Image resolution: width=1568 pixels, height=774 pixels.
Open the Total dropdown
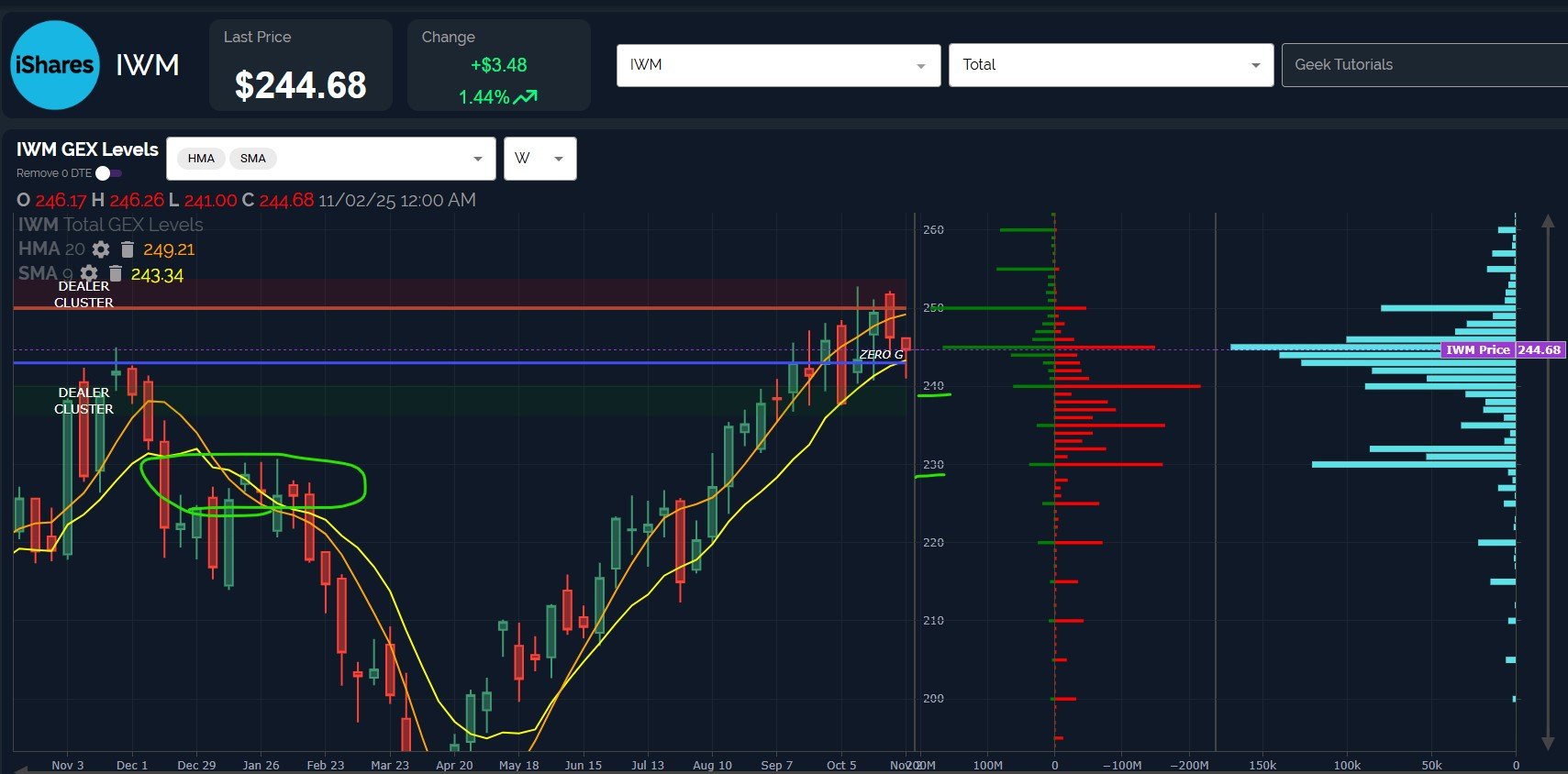[x=1111, y=65]
